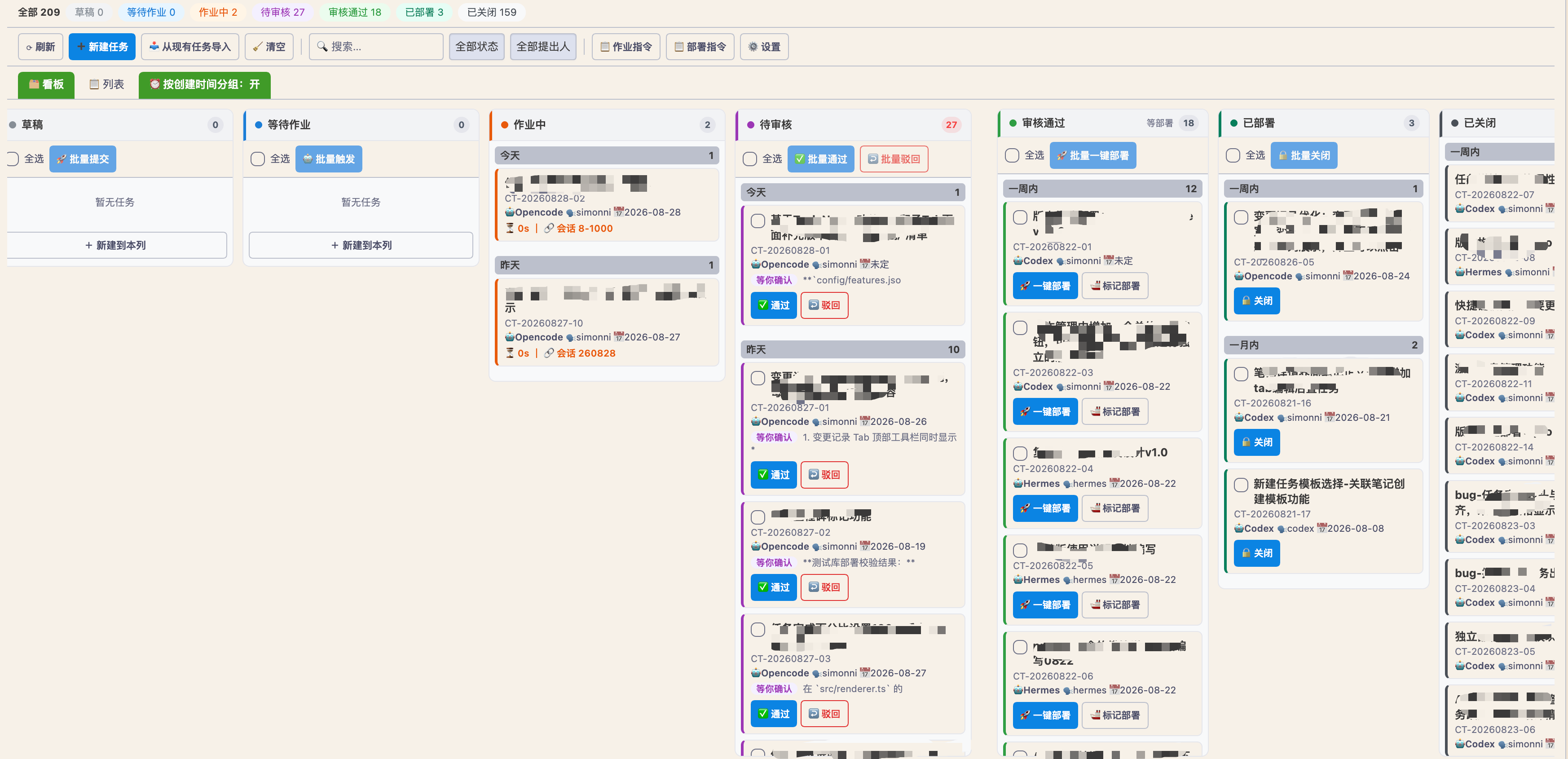Collapse 一周内 group in 审核通过 column
This screenshot has height=759, width=1568.
pyautogui.click(x=1102, y=189)
